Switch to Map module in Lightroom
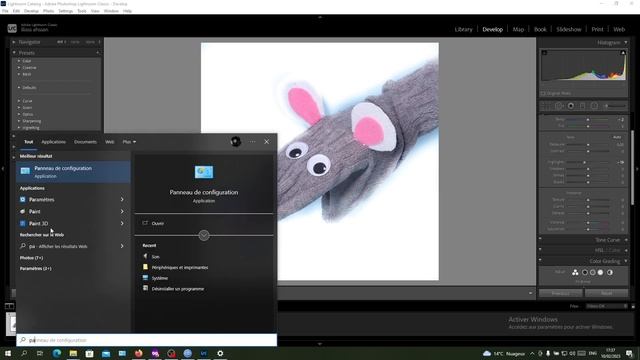 coord(518,29)
